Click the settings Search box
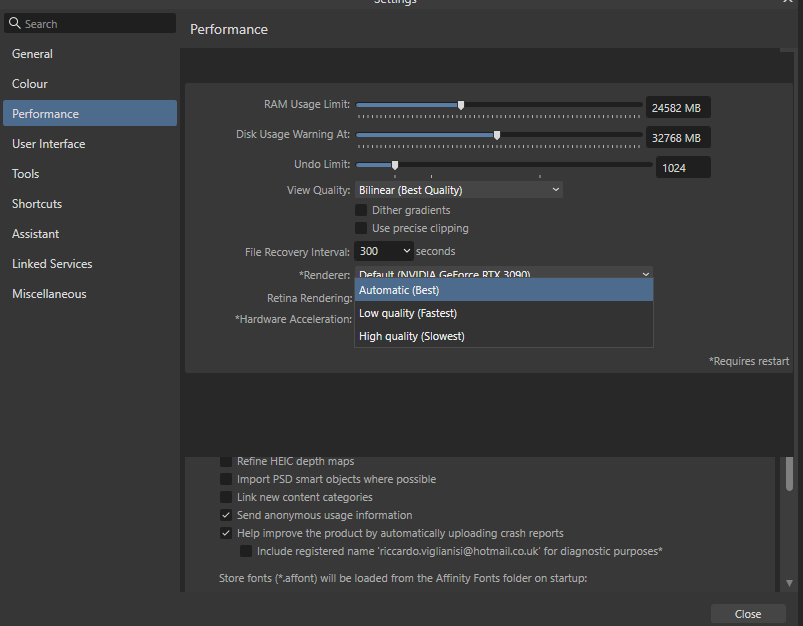Viewport: 803px width, 626px height. tap(90, 22)
